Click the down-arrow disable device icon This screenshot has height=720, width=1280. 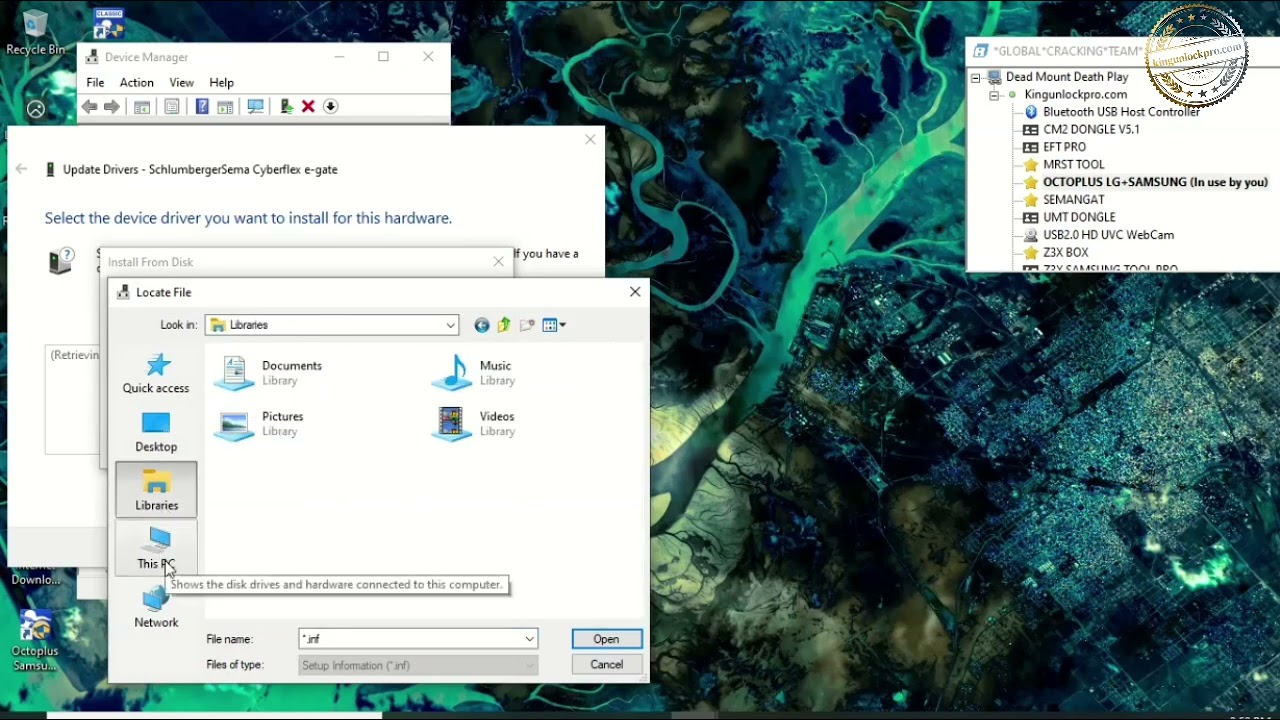click(x=330, y=107)
